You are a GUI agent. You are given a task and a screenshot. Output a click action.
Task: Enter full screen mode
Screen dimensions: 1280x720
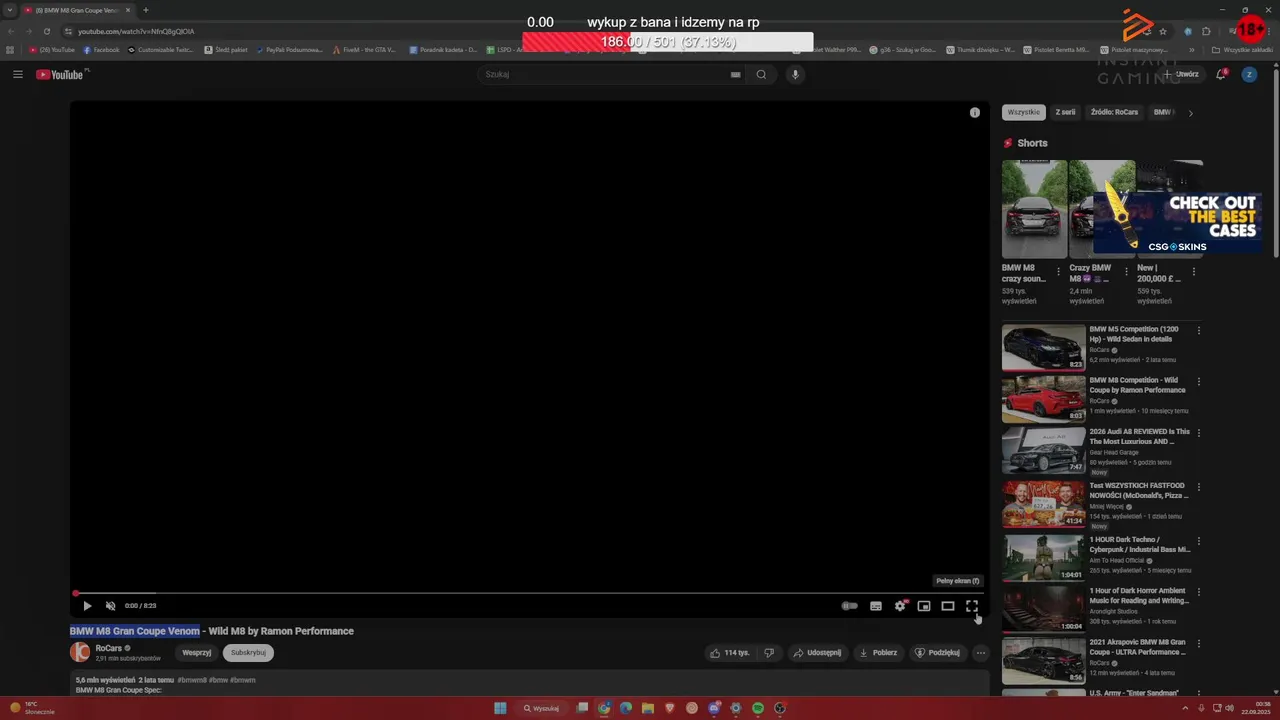pos(972,606)
